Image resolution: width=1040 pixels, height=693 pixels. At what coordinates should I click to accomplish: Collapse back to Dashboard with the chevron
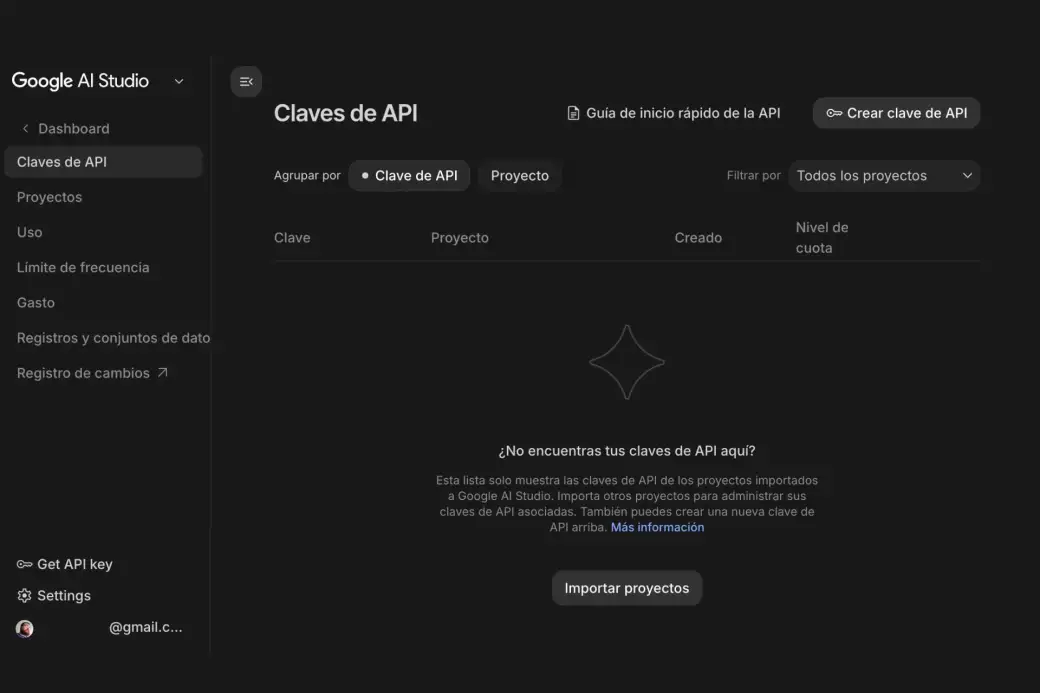pos(24,128)
